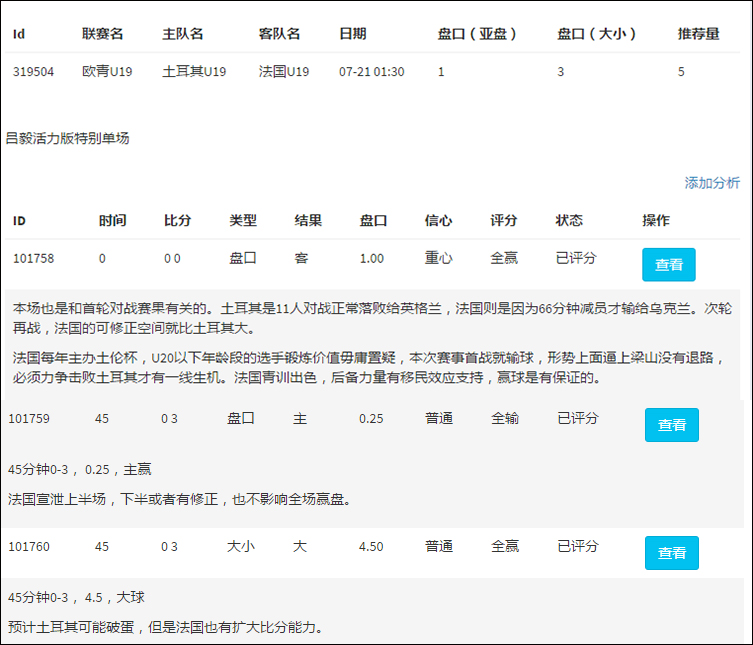Click recommendation count 5
Image resolution: width=753 pixels, height=645 pixels.
681,72
